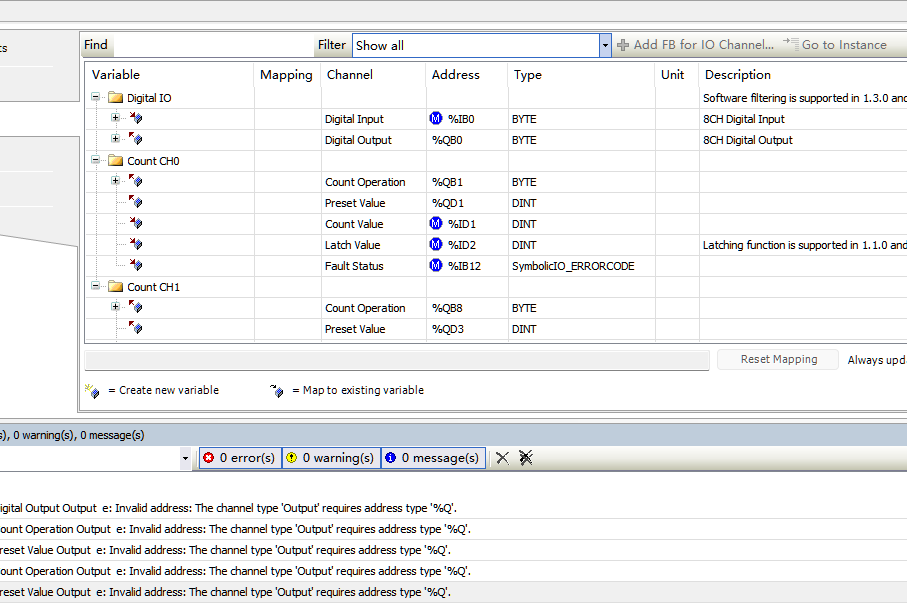The height and width of the screenshot is (615, 907).
Task: Click in the Find input field
Action: pyautogui.click(x=212, y=45)
